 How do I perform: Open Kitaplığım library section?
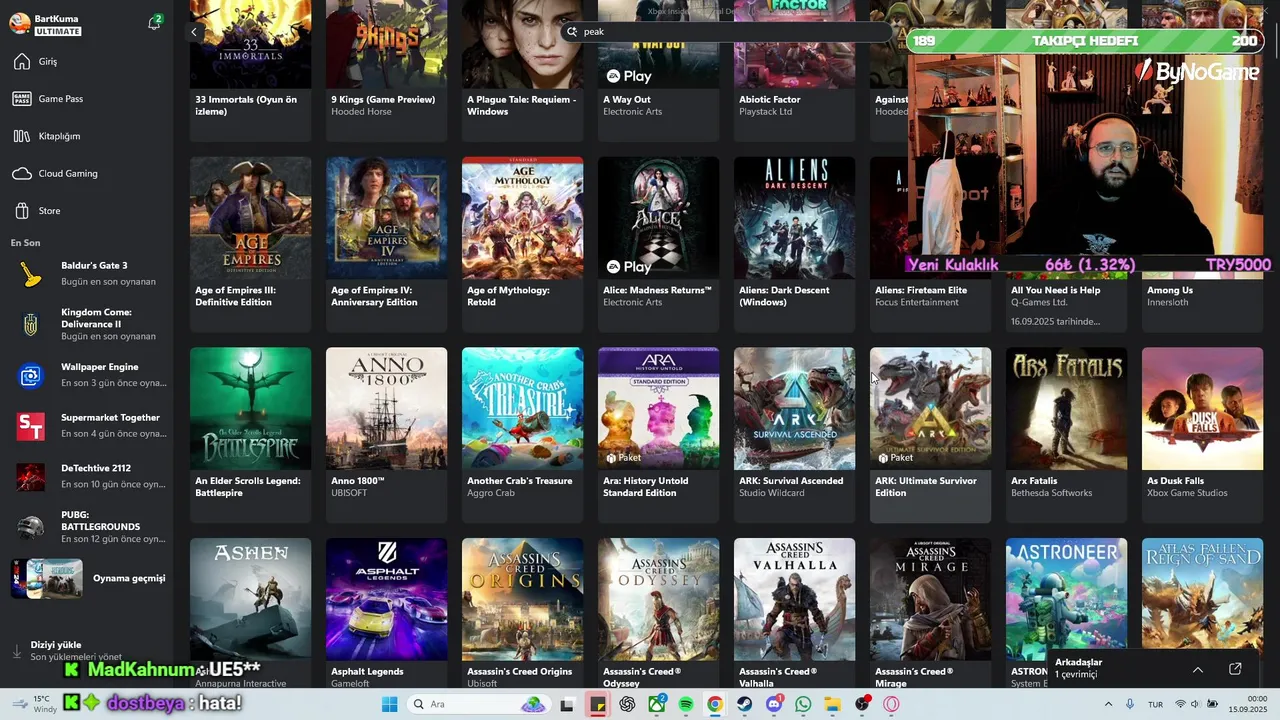tap(86, 136)
